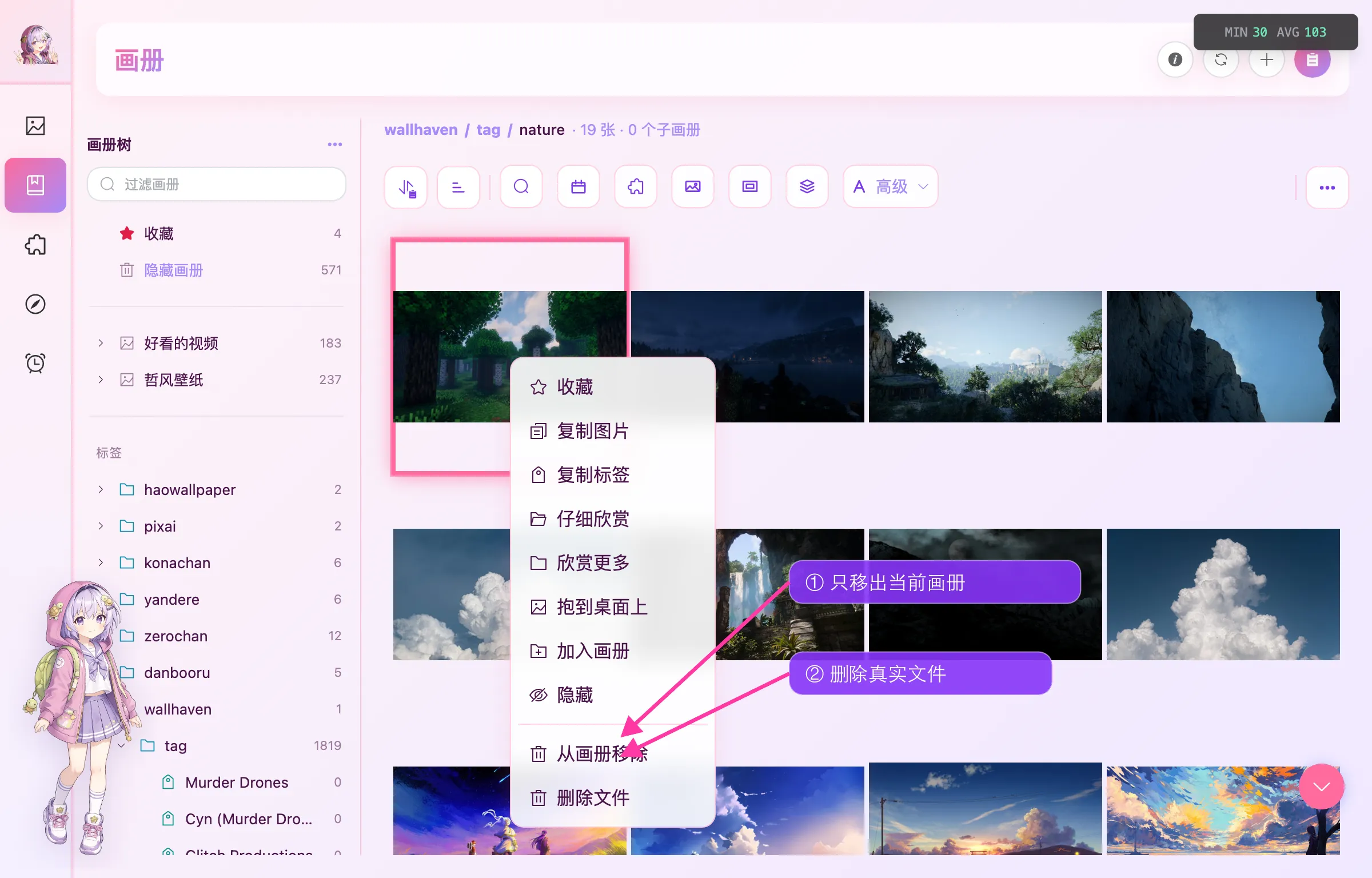The height and width of the screenshot is (878, 1372).
Task: Click the picture toolbar icon
Action: point(693,187)
